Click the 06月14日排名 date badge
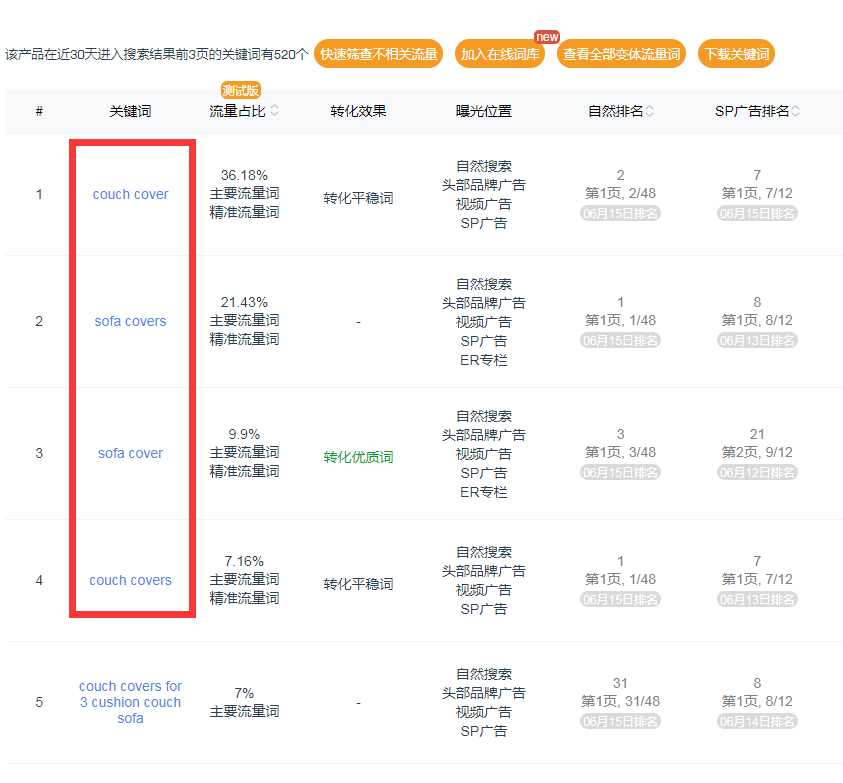This screenshot has height=783, width=843. pyautogui.click(x=757, y=722)
